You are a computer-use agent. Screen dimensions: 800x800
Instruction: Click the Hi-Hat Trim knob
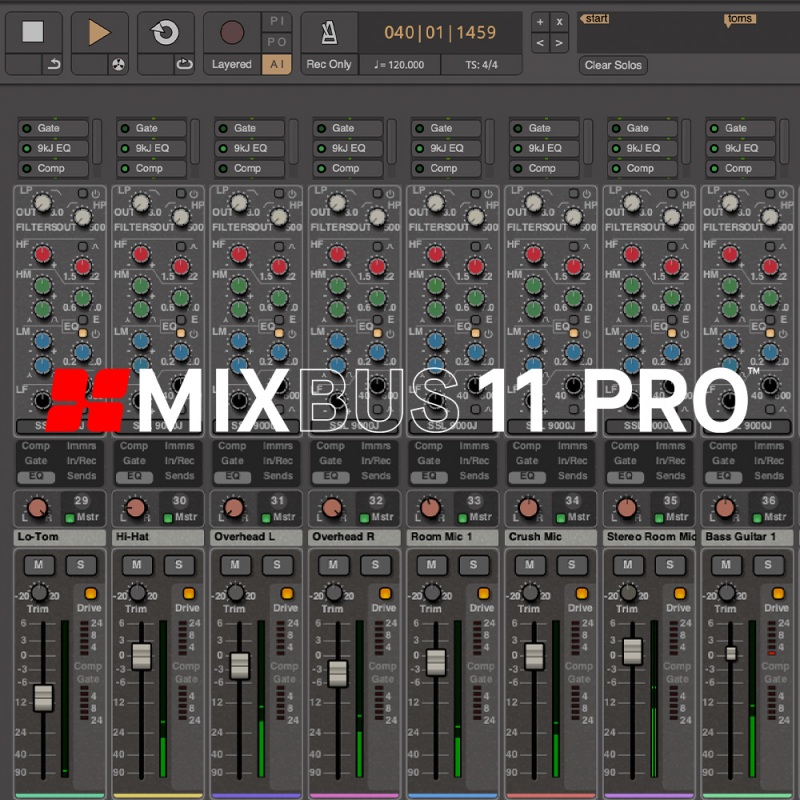tap(137, 593)
